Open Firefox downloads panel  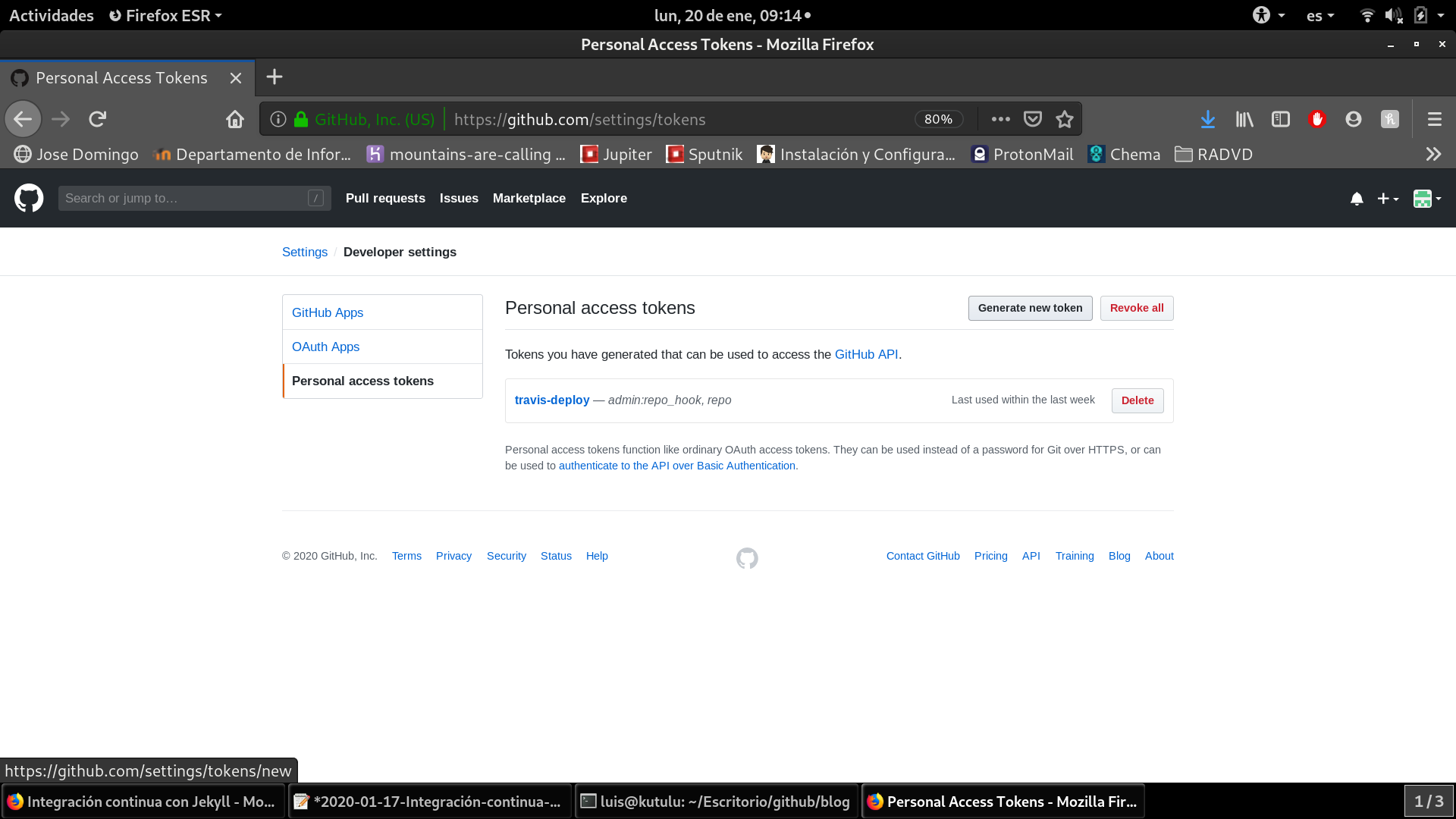pyautogui.click(x=1208, y=119)
